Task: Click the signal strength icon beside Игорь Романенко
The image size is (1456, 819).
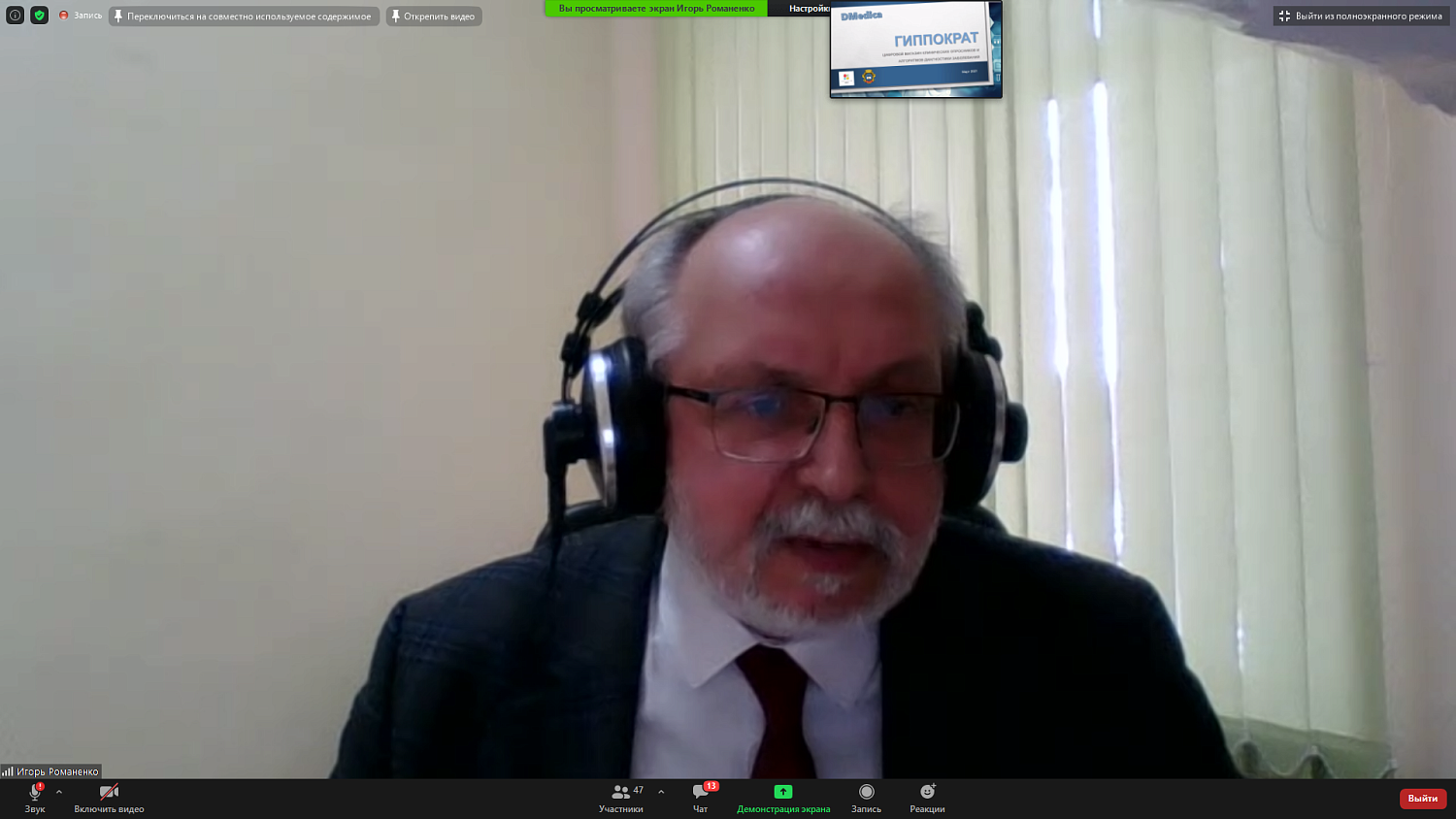Action: [8, 771]
